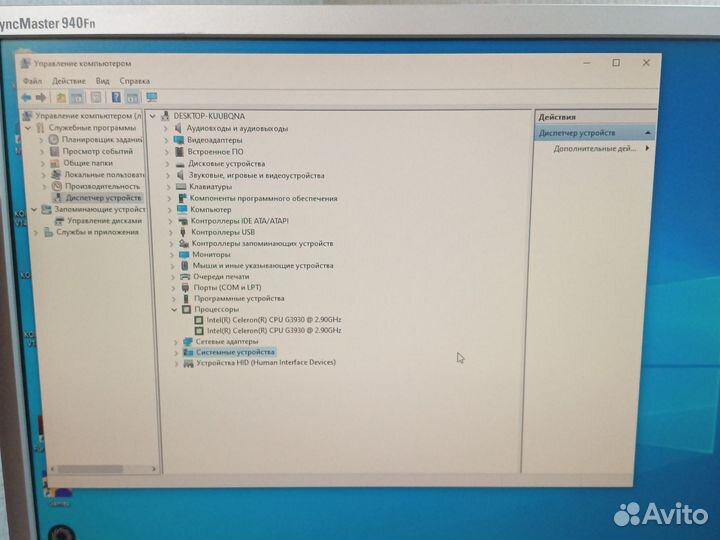Click the Клавиатуры keyboard icon
This screenshot has width=720, height=540.
pyautogui.click(x=181, y=187)
